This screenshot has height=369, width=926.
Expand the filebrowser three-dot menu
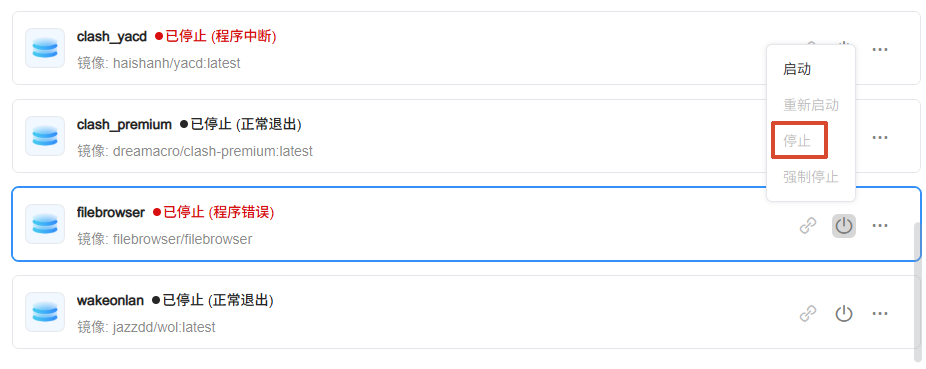[880, 226]
